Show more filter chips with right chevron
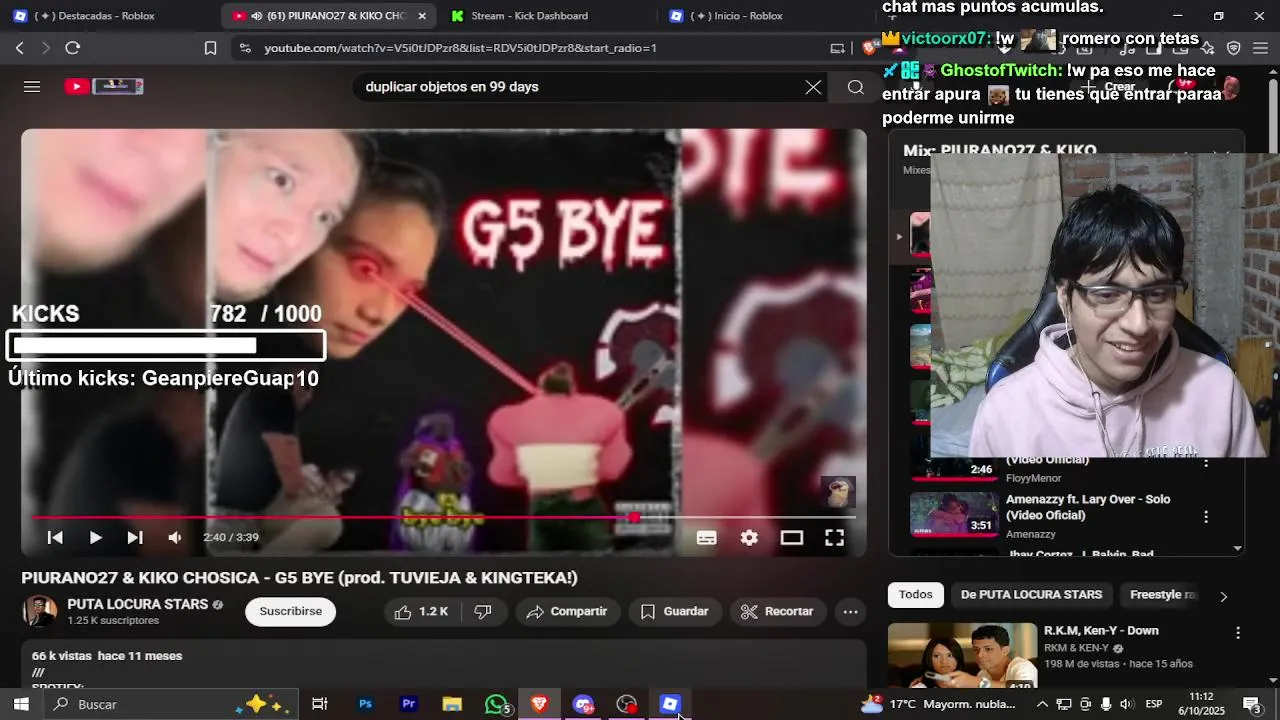This screenshot has width=1280, height=720. tap(1223, 596)
